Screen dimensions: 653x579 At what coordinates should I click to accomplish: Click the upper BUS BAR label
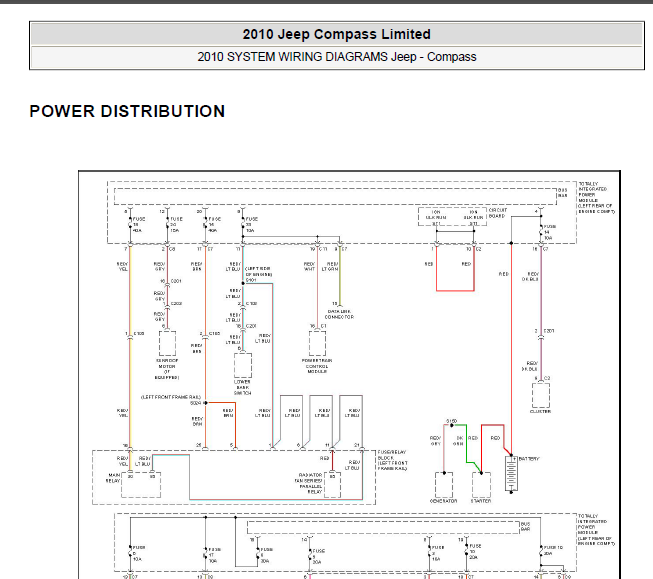tap(563, 192)
